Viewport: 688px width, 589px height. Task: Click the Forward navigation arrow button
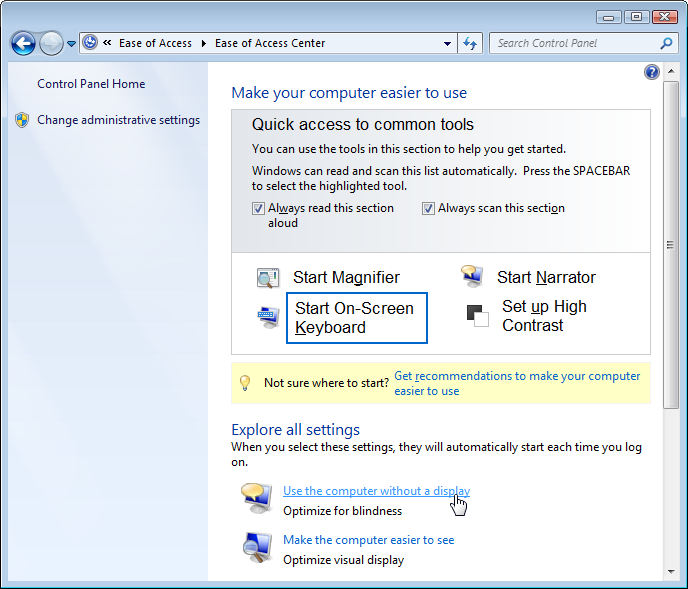click(x=51, y=43)
